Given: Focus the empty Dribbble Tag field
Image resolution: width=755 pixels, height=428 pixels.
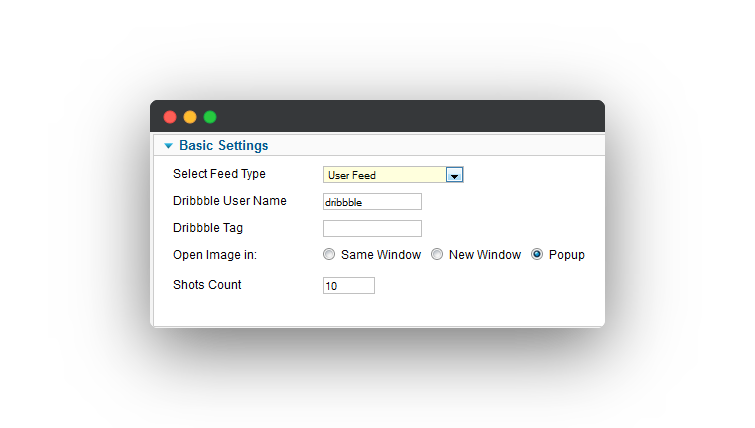Looking at the screenshot, I should (372, 229).
